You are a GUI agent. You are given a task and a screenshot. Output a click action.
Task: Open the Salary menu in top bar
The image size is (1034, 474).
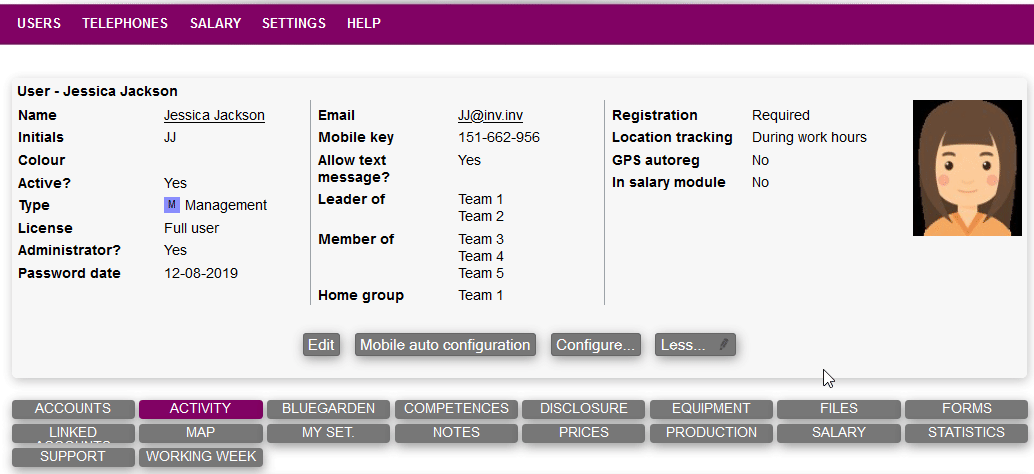point(215,23)
